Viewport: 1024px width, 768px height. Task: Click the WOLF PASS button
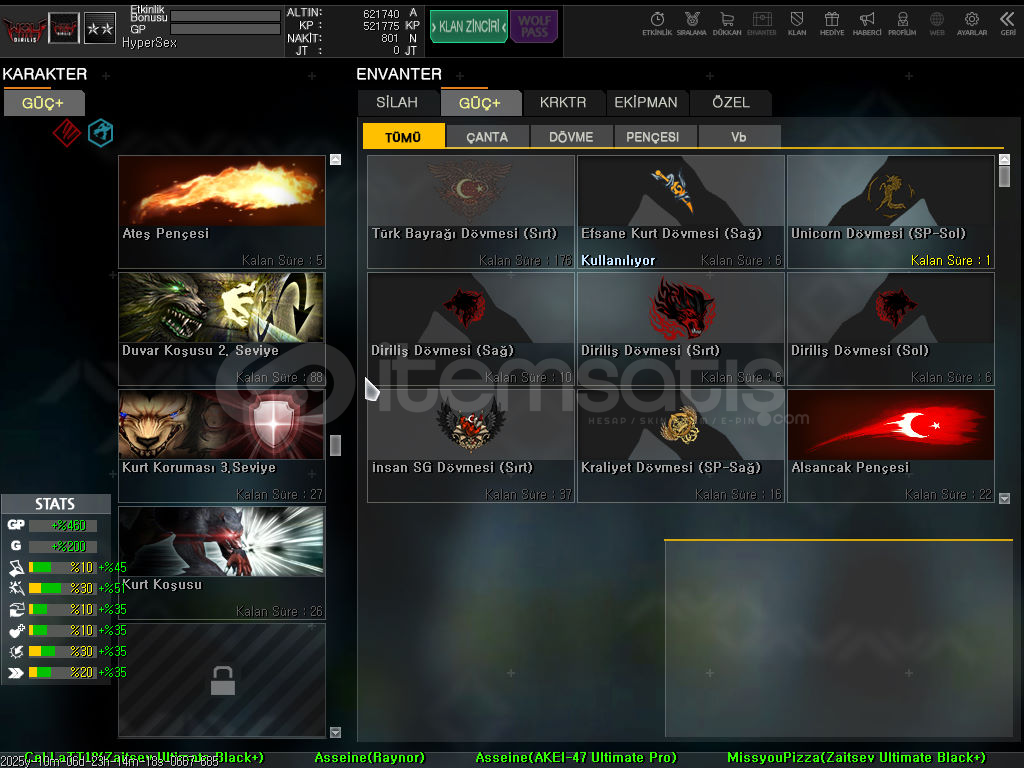click(x=534, y=26)
